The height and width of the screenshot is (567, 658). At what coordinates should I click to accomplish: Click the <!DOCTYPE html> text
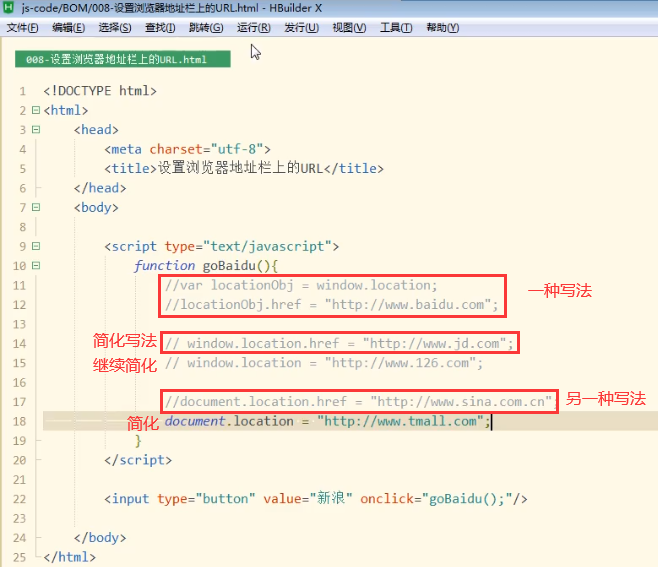pos(100,91)
